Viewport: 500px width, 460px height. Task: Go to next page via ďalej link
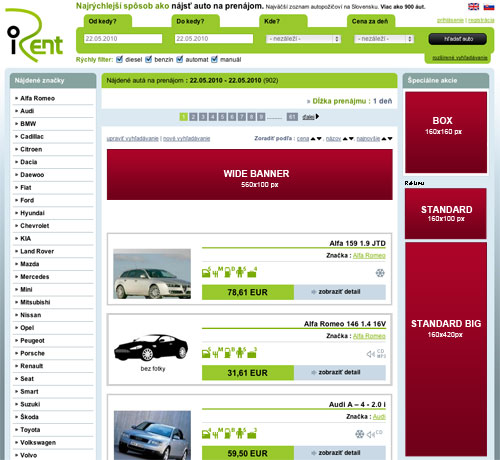[310, 117]
